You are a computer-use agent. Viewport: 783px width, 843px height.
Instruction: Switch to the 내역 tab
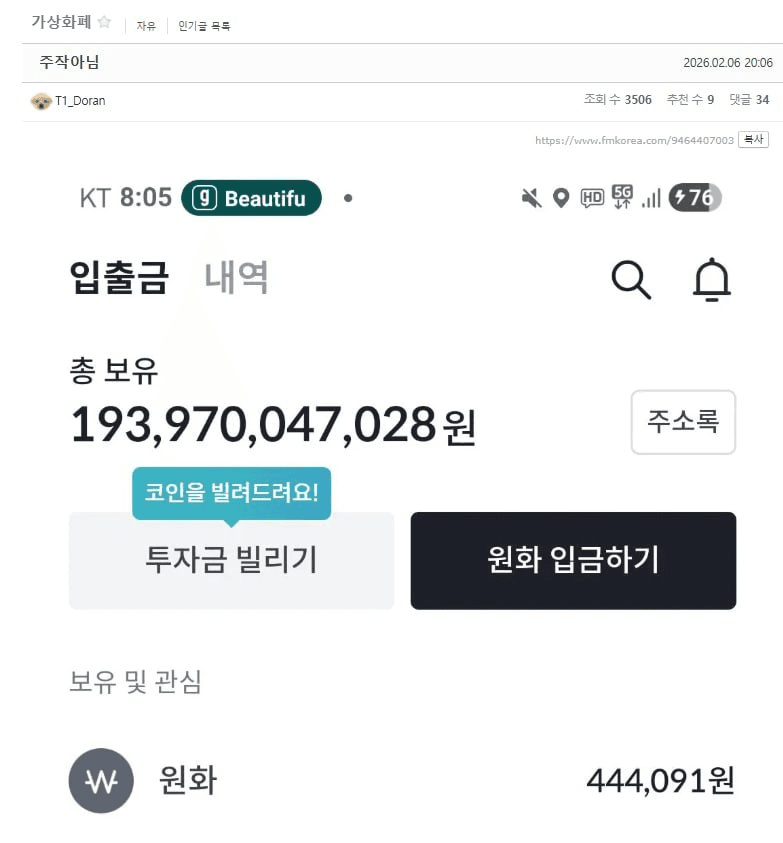[237, 277]
